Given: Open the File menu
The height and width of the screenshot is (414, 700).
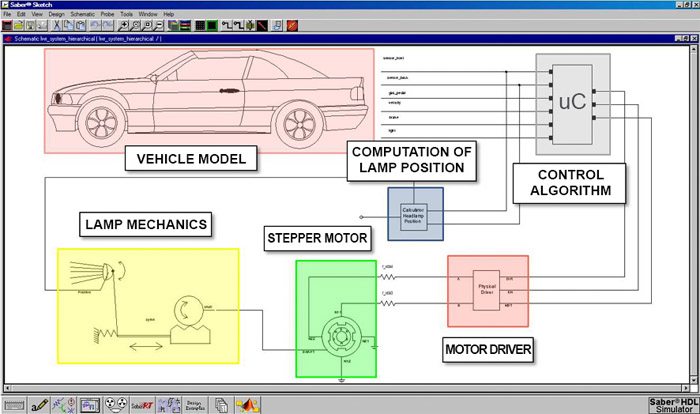Looking at the screenshot, I should [x=7, y=14].
